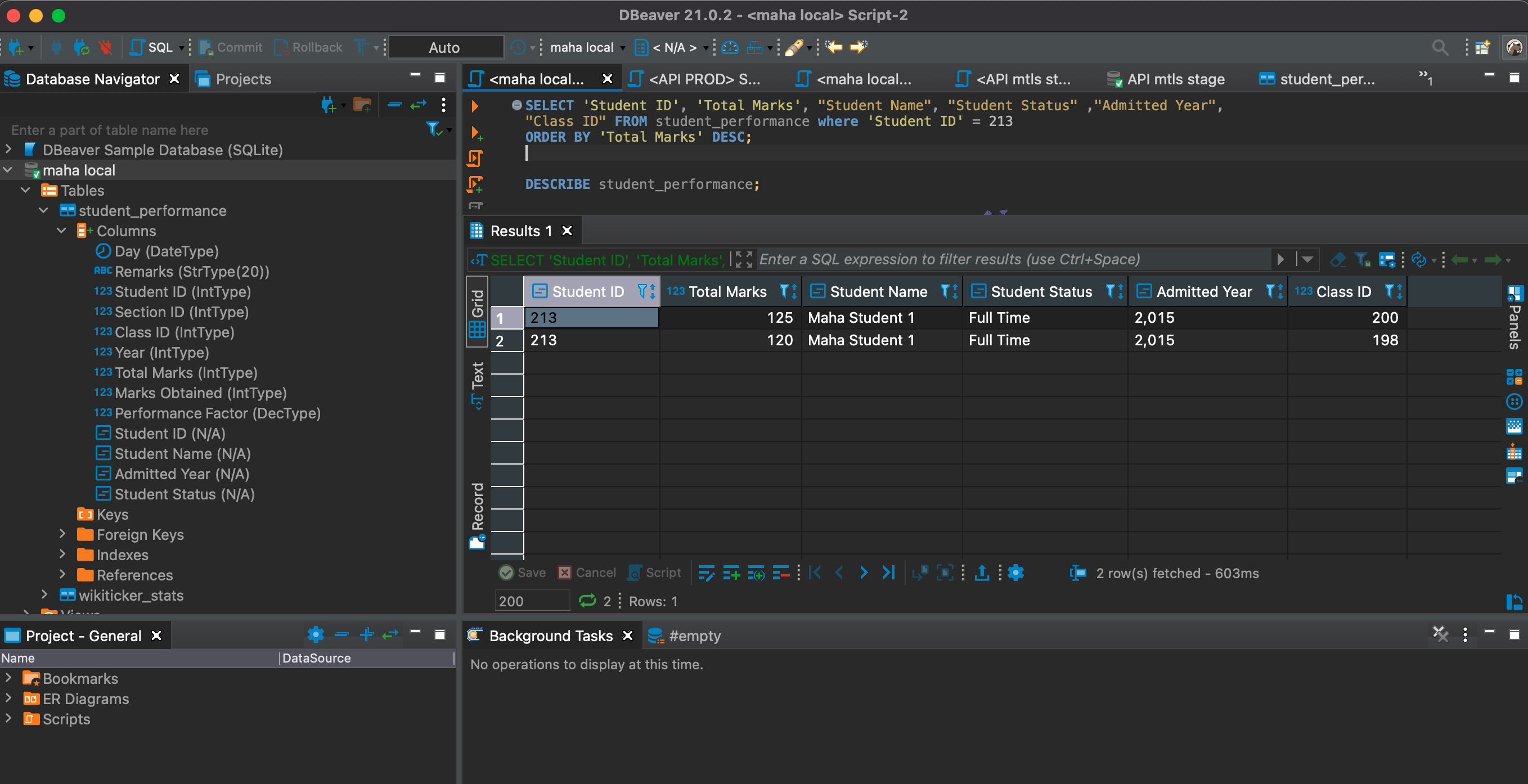The image size is (1528, 784).
Task: Toggle the Record view mode
Action: [x=478, y=515]
